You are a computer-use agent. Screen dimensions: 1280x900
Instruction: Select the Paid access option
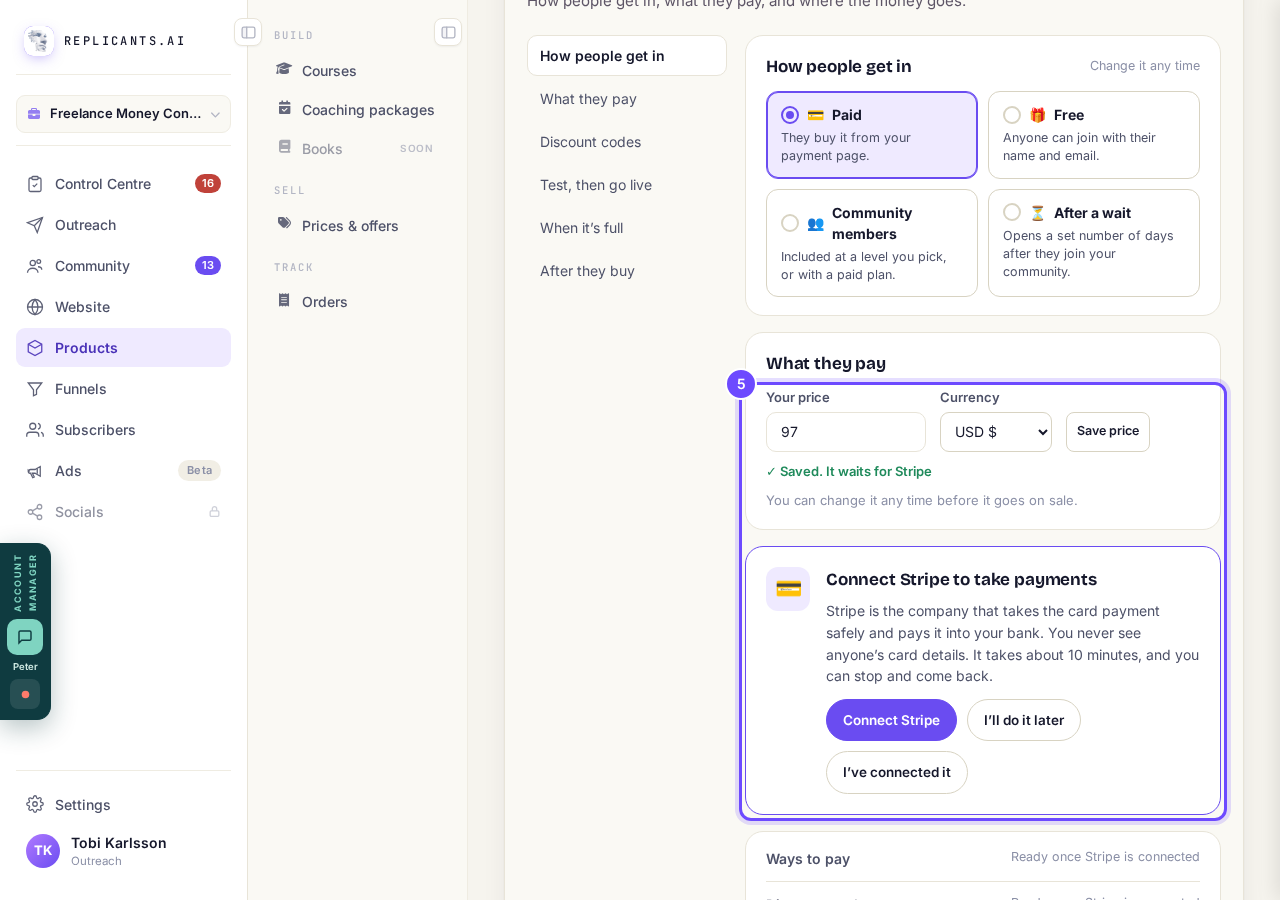[872, 135]
